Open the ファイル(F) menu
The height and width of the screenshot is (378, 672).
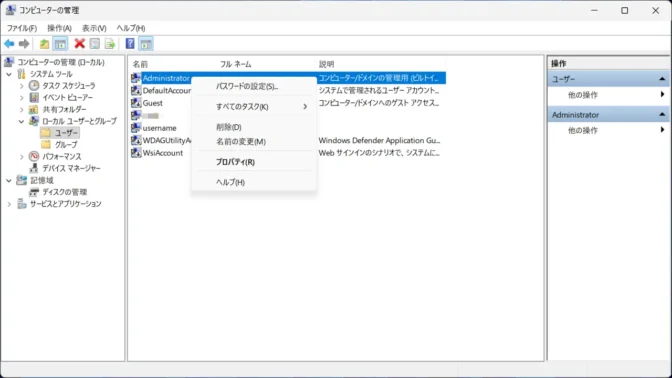pos(21,28)
